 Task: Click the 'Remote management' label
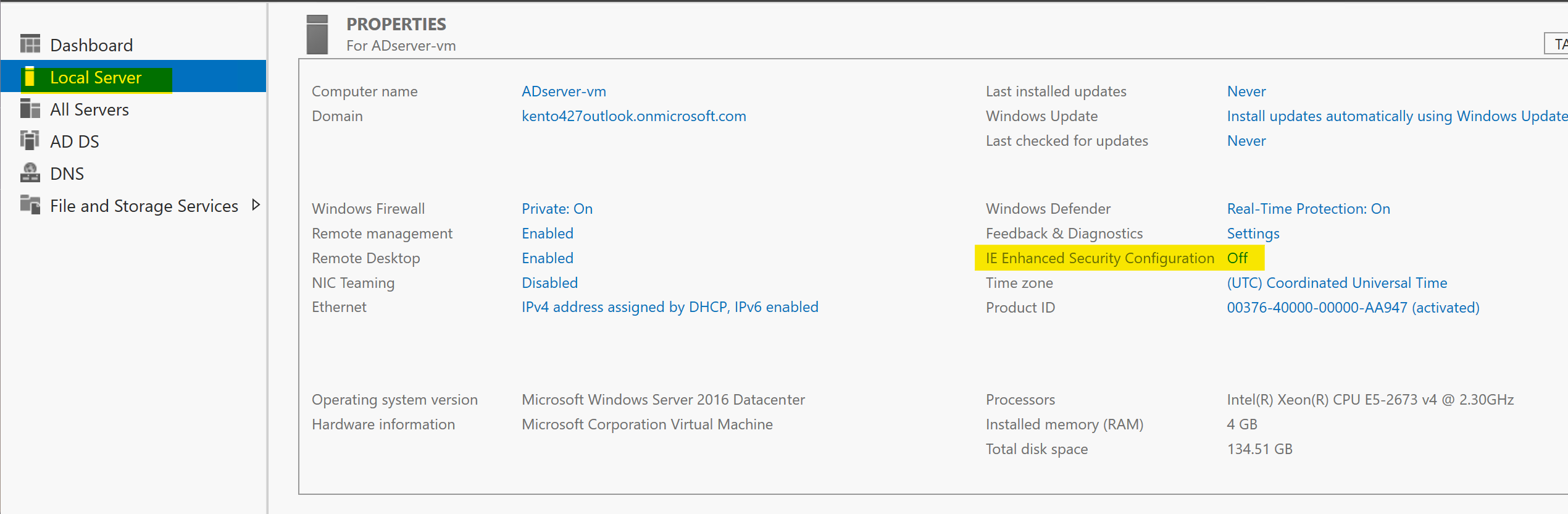(382, 234)
